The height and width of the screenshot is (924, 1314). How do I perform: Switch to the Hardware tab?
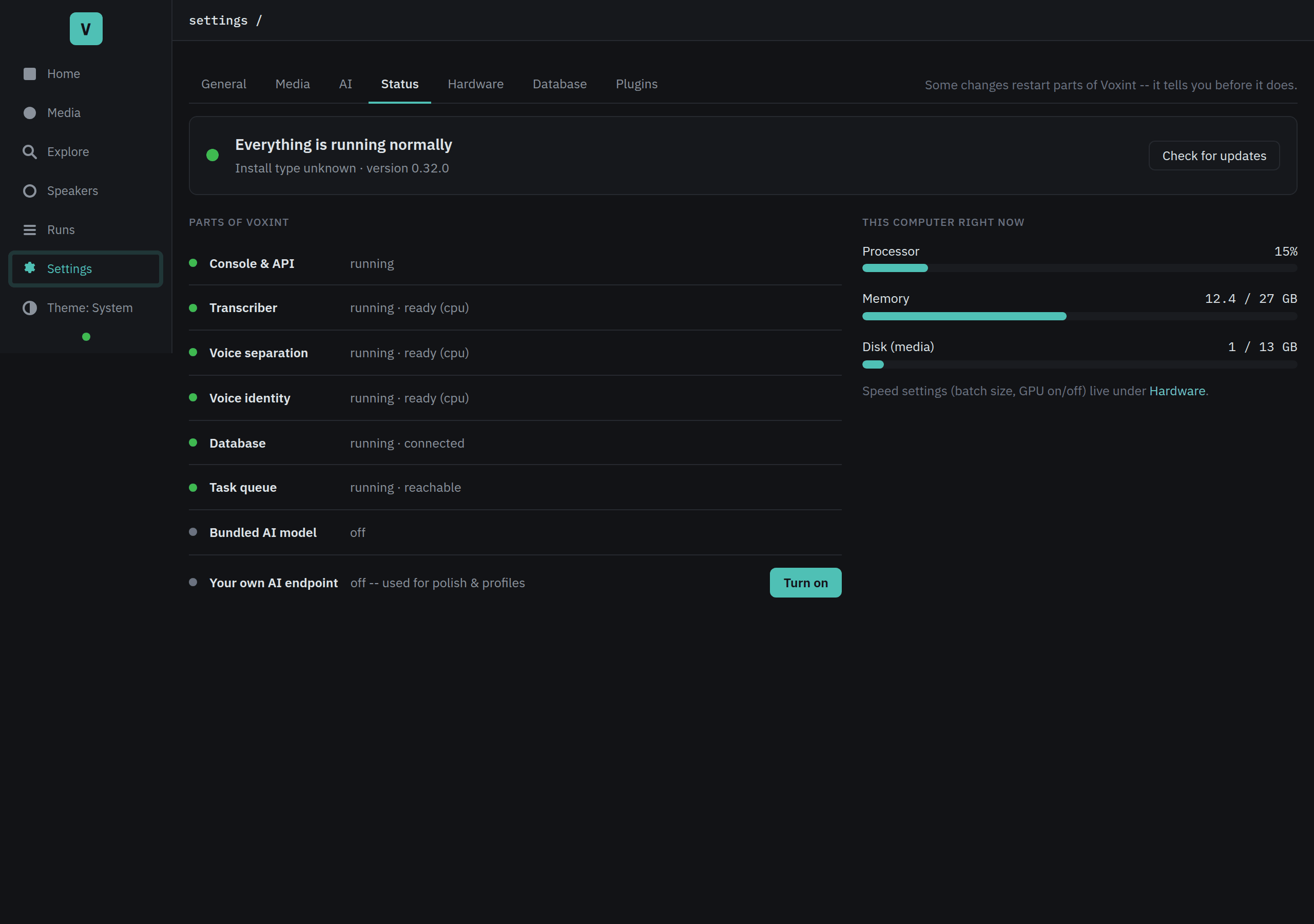click(x=476, y=84)
